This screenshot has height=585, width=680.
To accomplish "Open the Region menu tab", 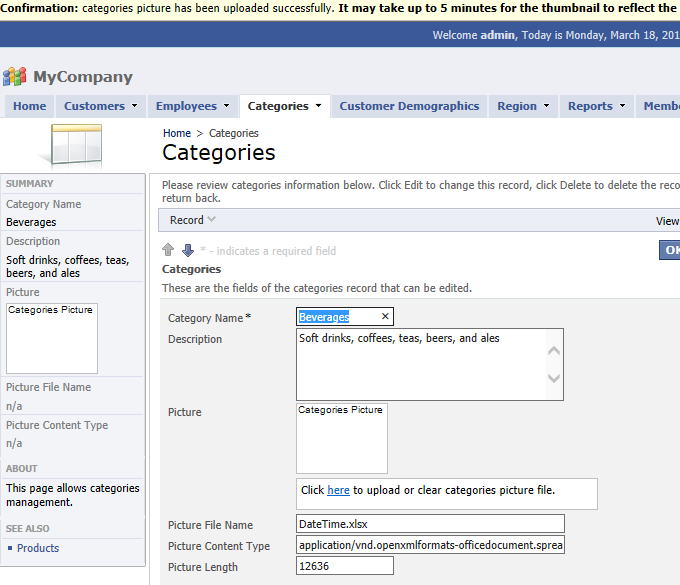I will point(523,106).
